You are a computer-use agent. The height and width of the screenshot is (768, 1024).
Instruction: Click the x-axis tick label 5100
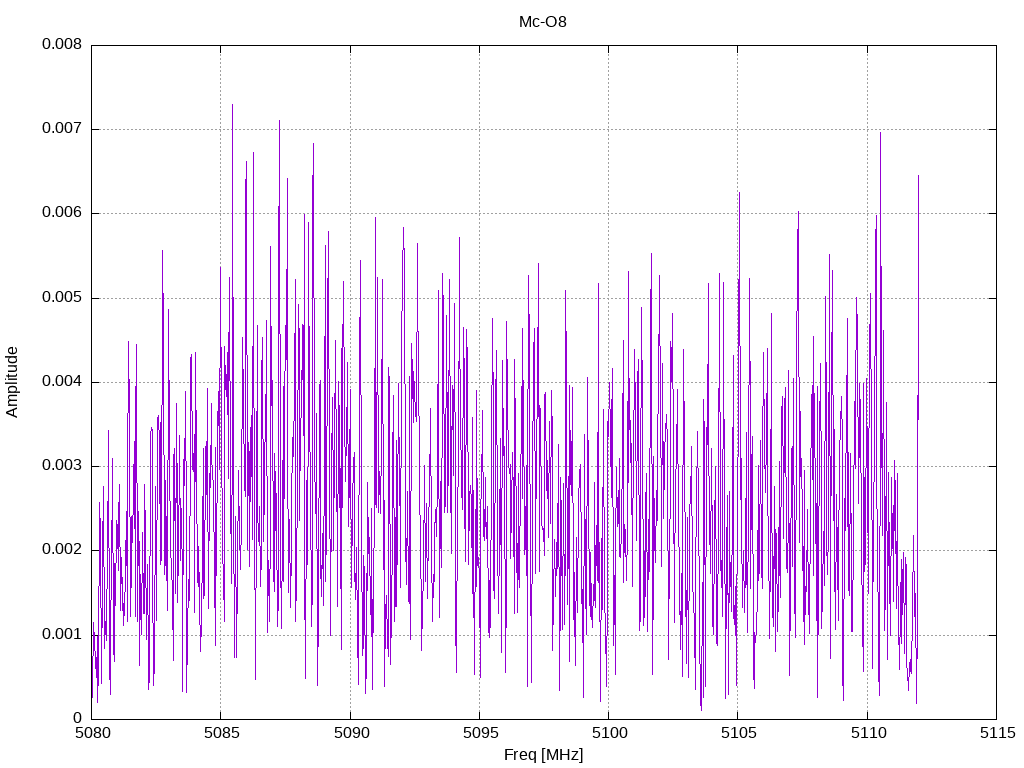tap(609, 733)
